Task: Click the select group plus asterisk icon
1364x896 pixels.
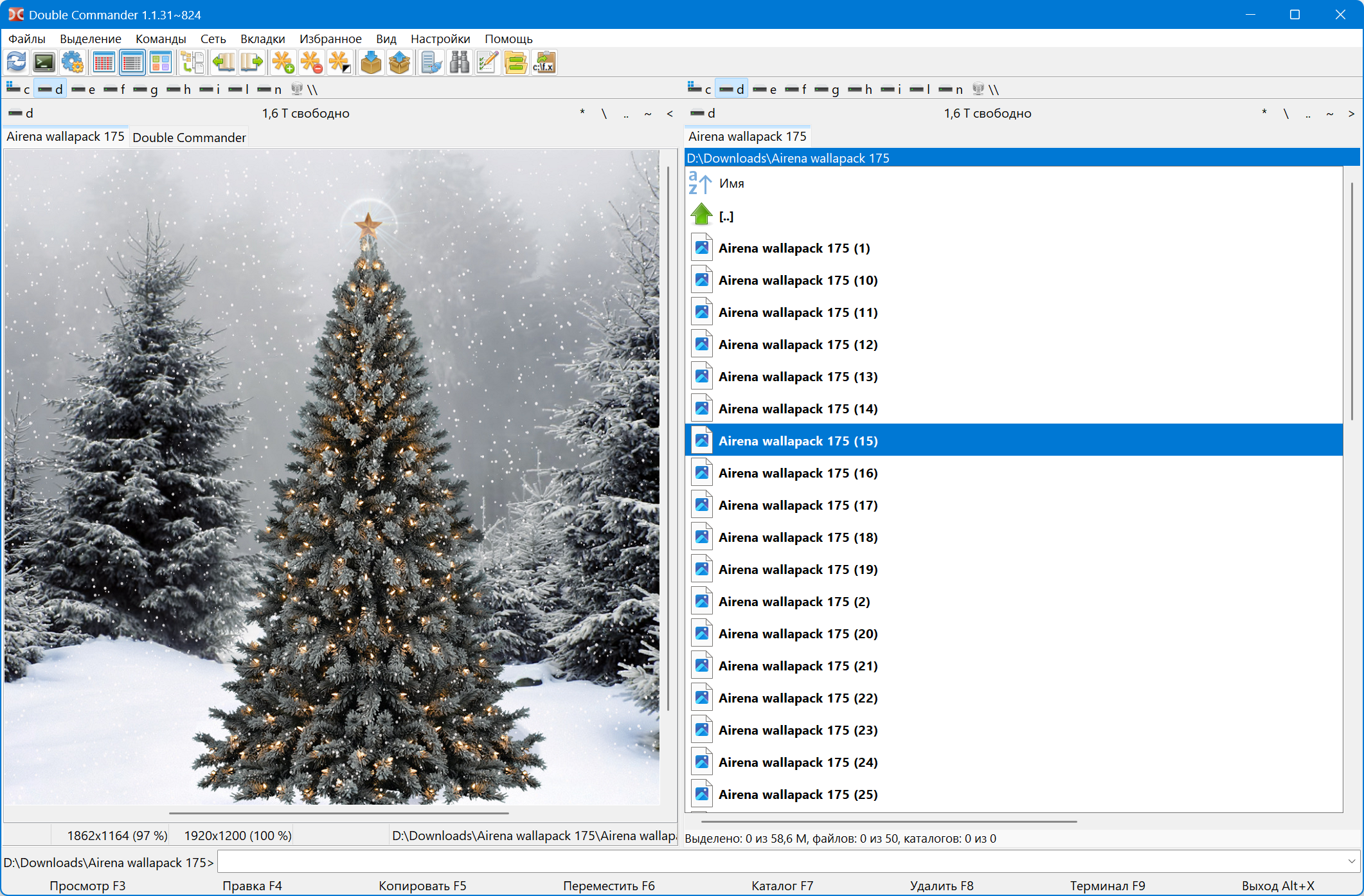Action: point(283,63)
